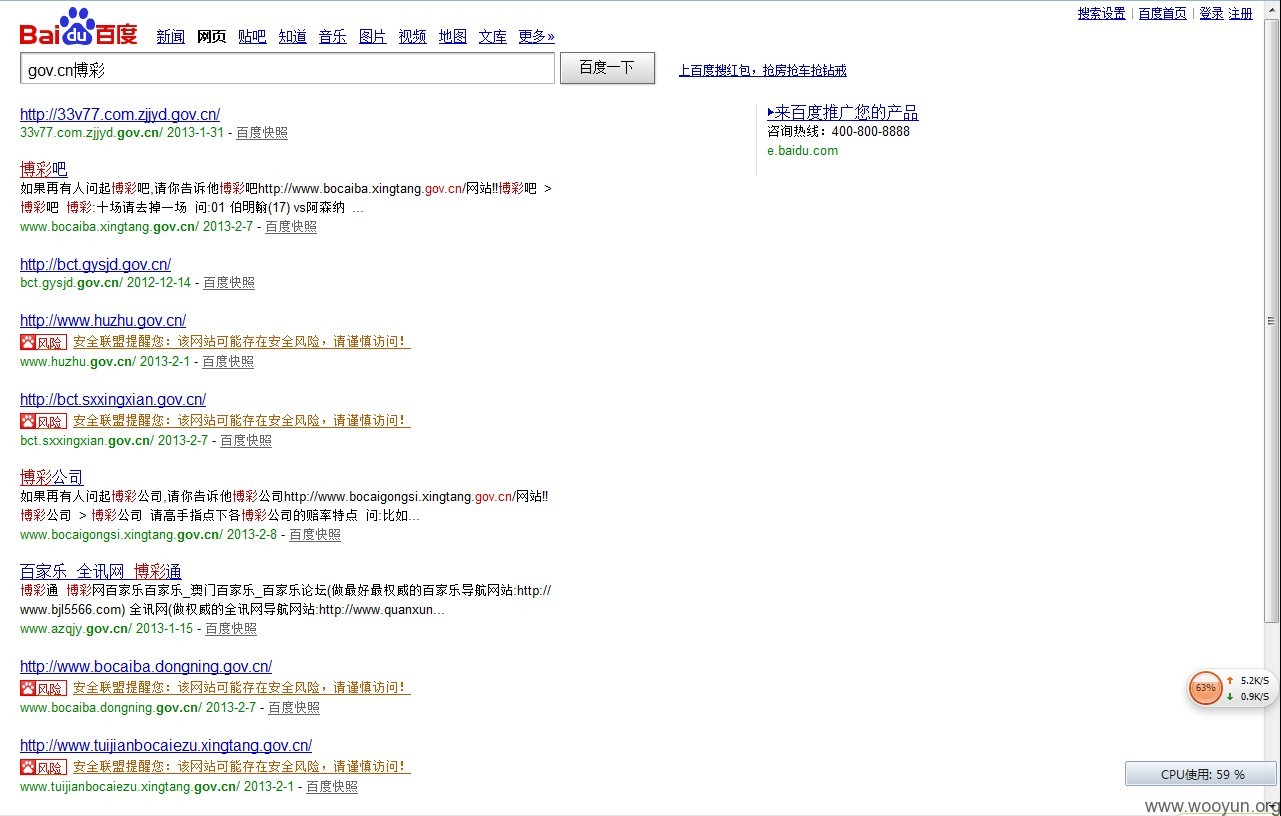1281x816 pixels.
Task: Click the vertical page scrollbar
Action: 1272,320
